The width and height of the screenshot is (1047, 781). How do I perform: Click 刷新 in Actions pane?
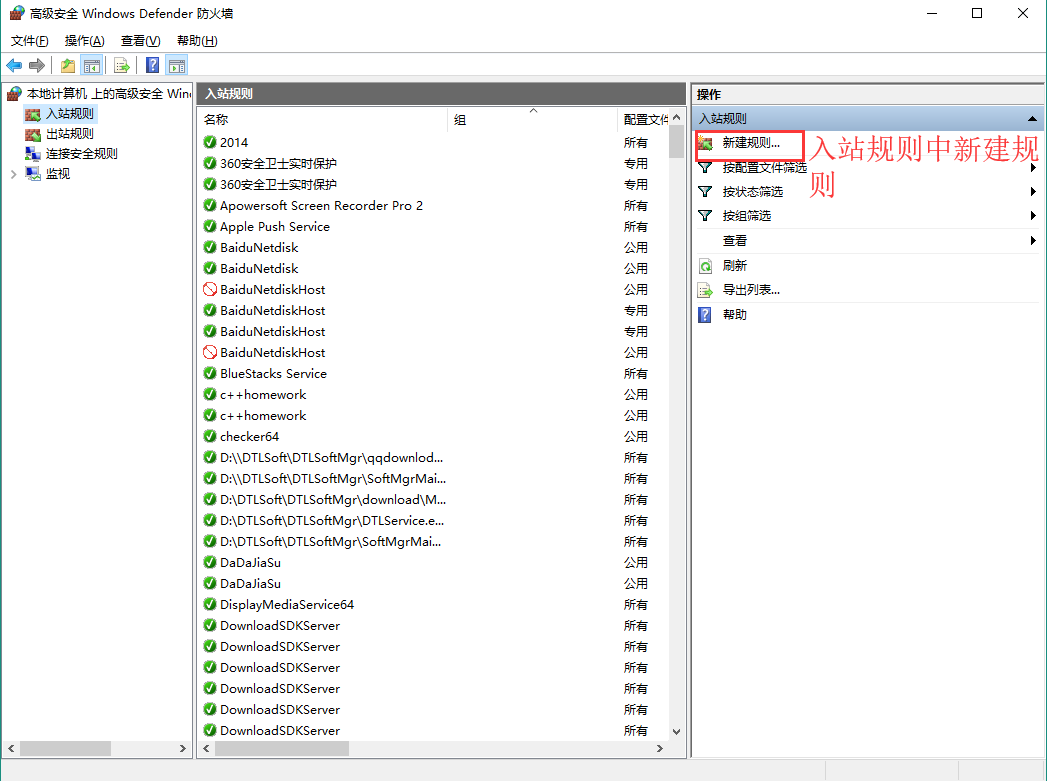pos(735,266)
